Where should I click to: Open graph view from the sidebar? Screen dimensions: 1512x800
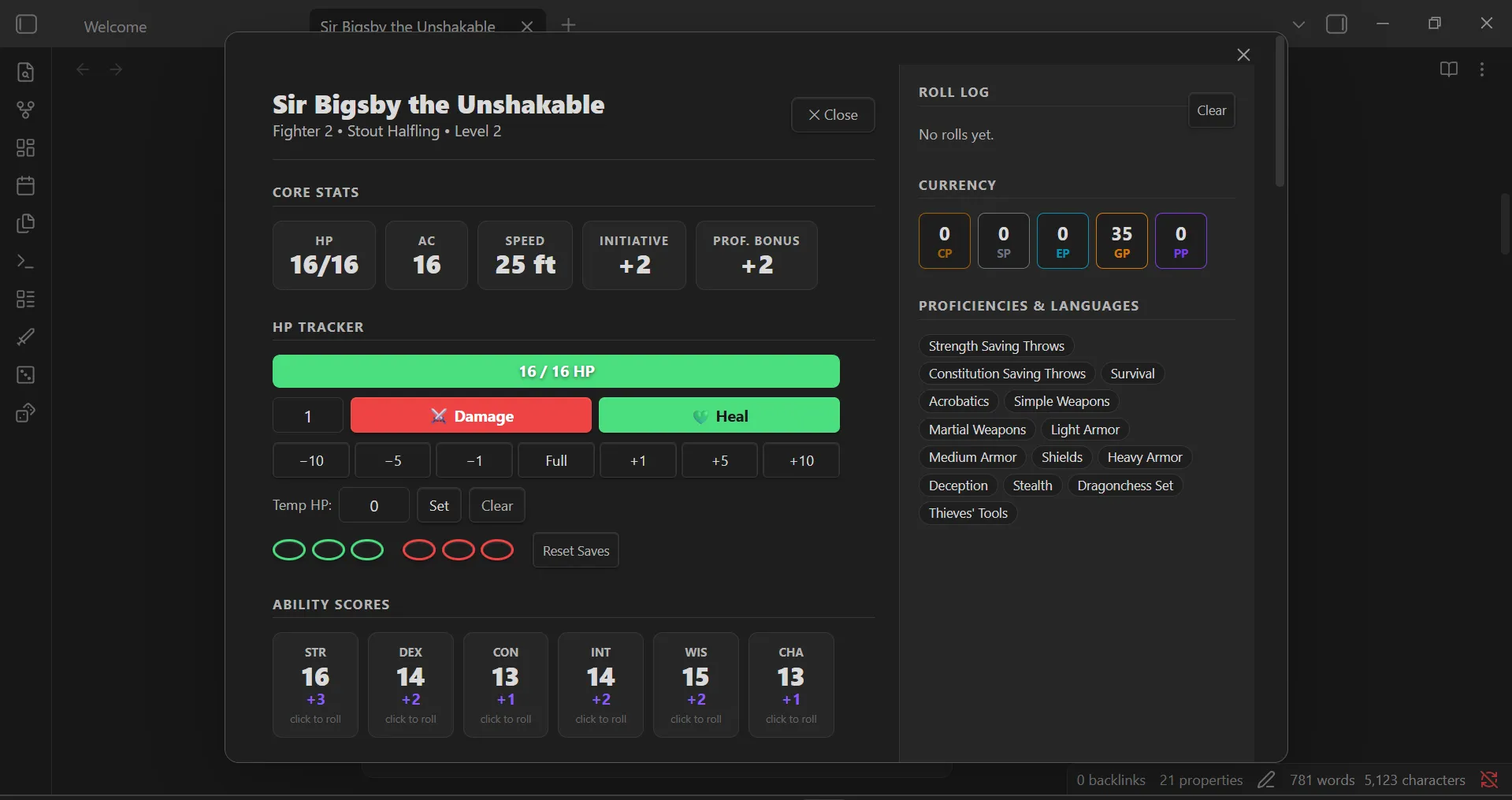click(25, 110)
